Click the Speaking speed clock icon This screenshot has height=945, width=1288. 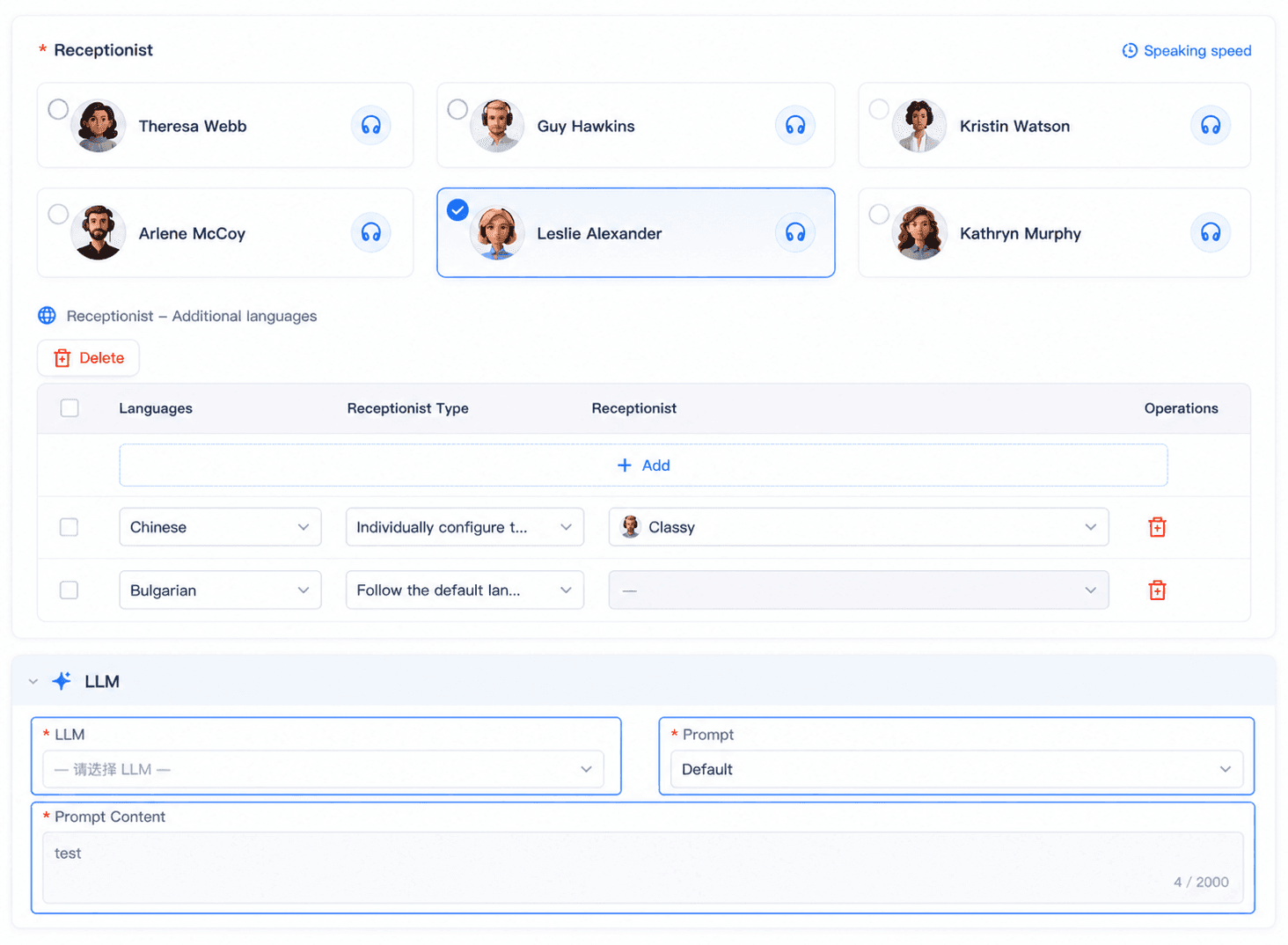point(1130,51)
